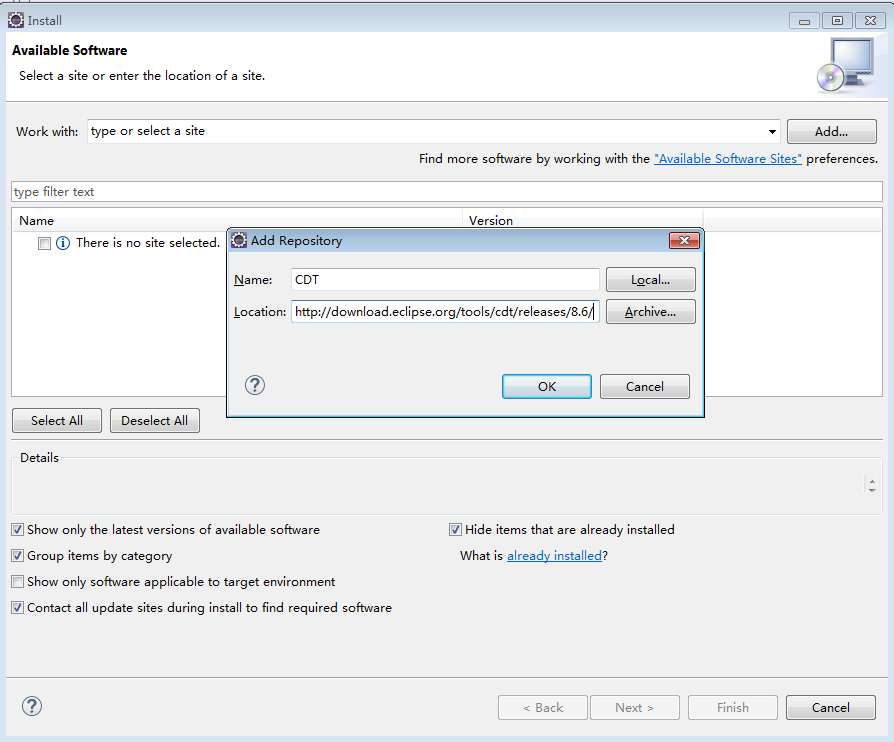Open the 'Available Software Sites' preferences link
894x742 pixels.
(728, 159)
